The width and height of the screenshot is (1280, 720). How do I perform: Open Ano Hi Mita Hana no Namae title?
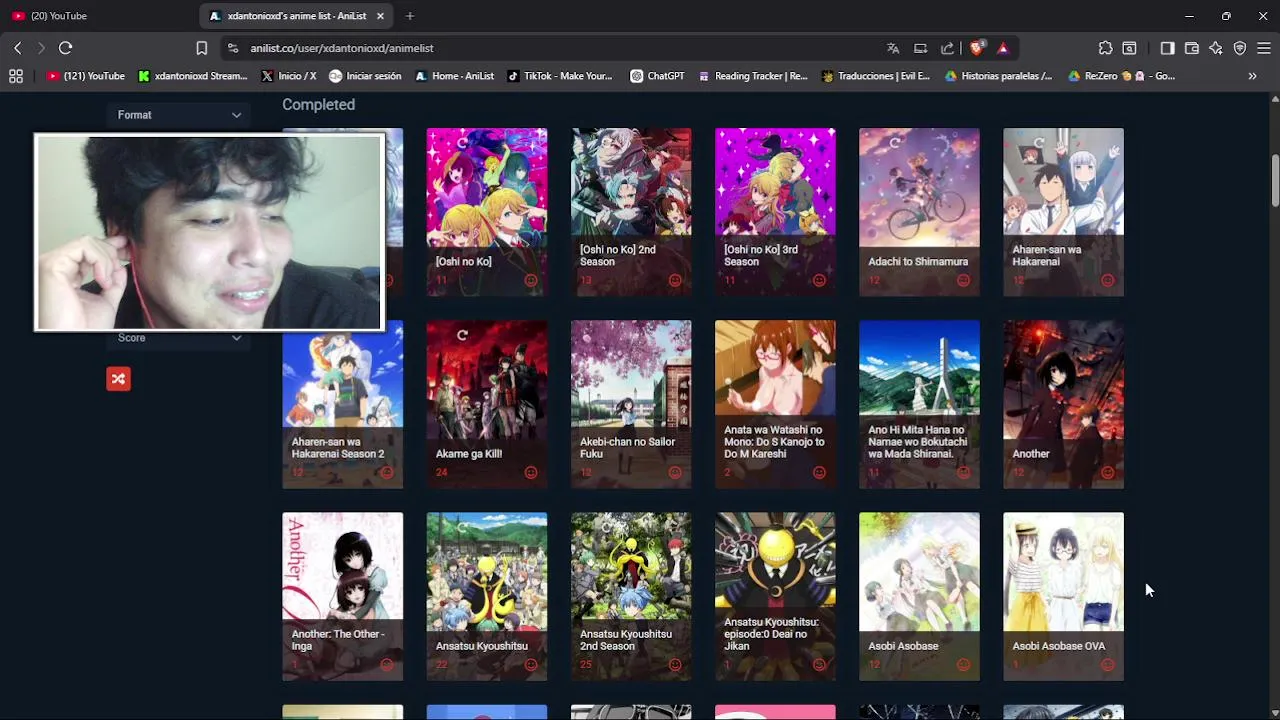(918, 442)
